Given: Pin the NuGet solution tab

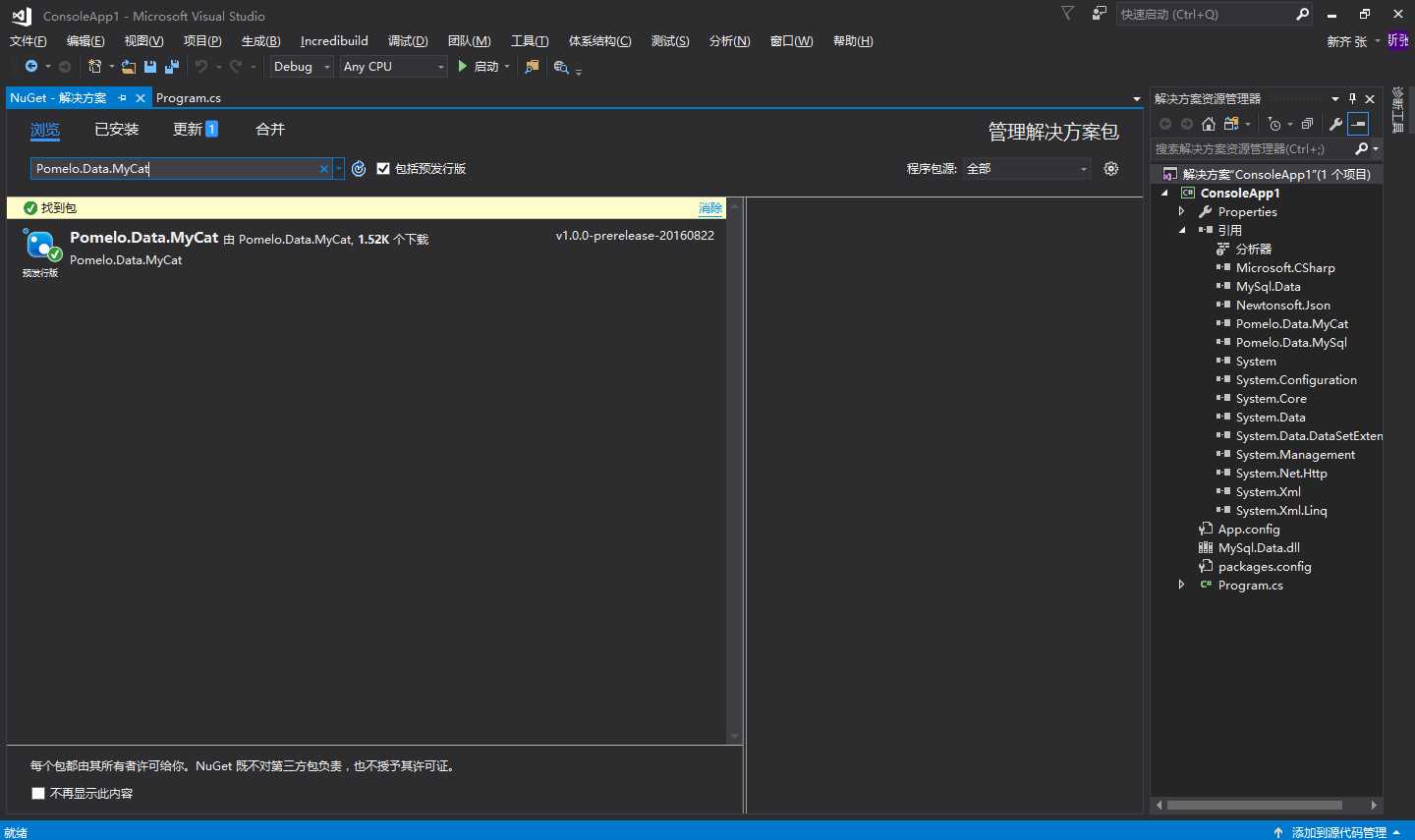Looking at the screenshot, I should 123,98.
